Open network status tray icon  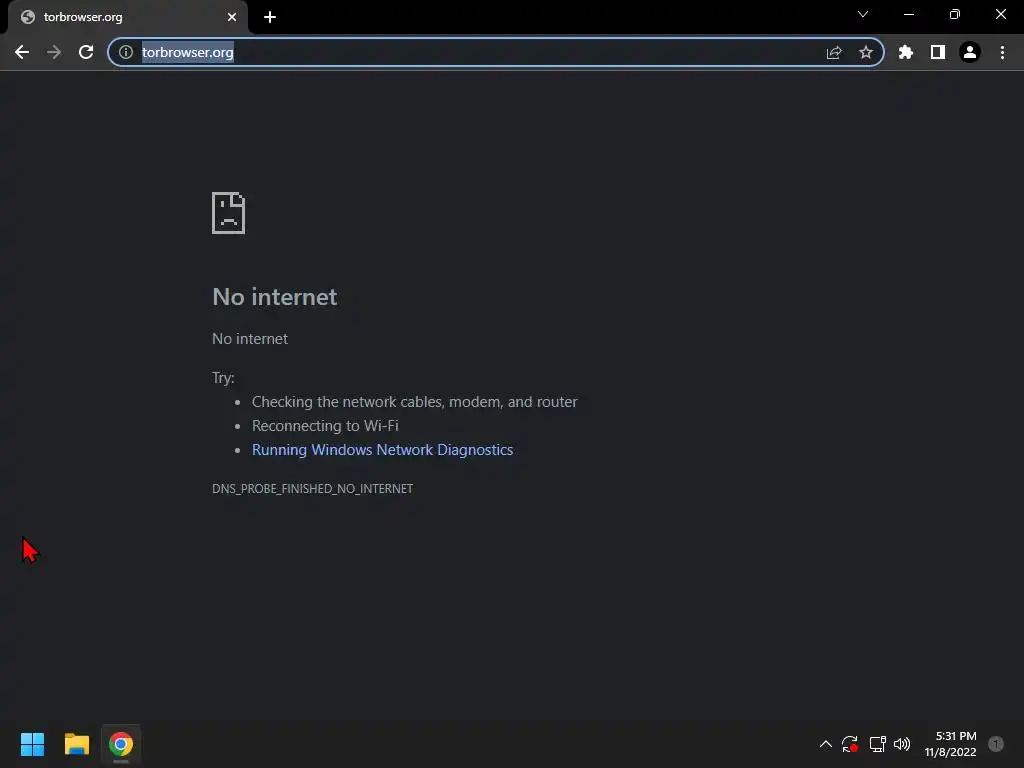point(877,744)
